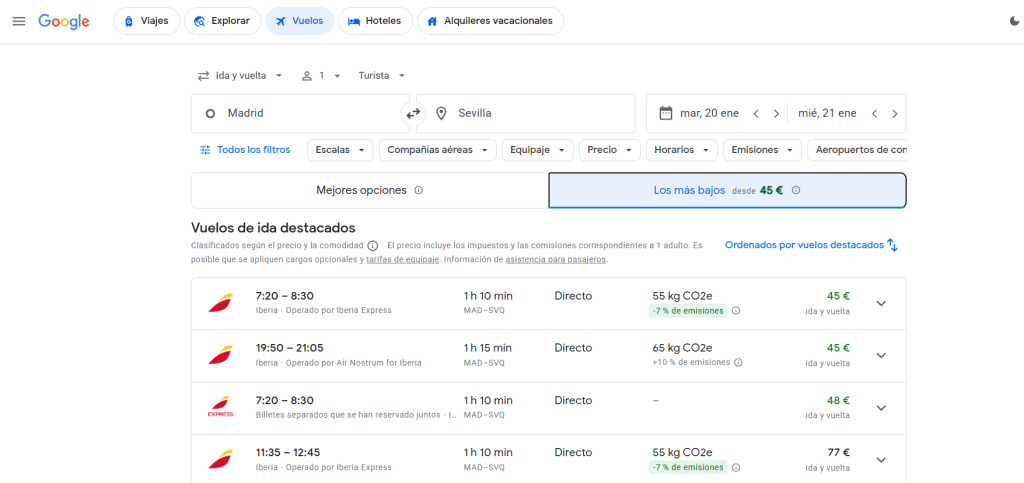
Task: Click info icon after 'precio y la comodidad'
Action: click(372, 246)
